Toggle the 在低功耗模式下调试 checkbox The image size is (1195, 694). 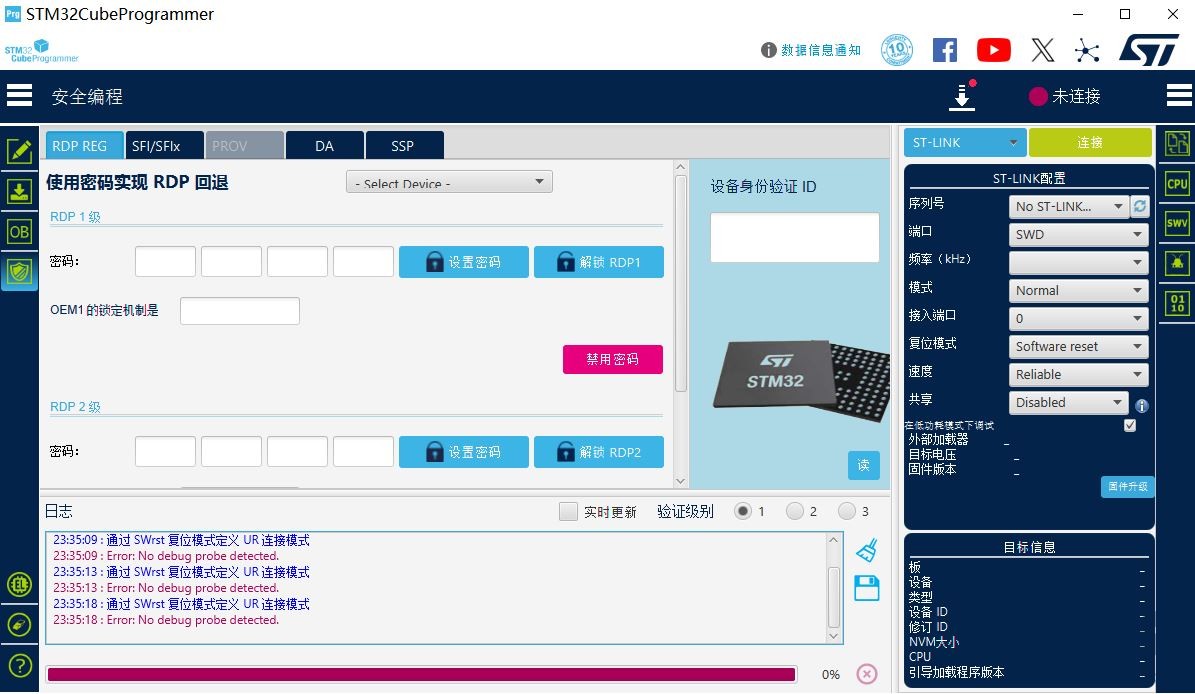[1129, 425]
